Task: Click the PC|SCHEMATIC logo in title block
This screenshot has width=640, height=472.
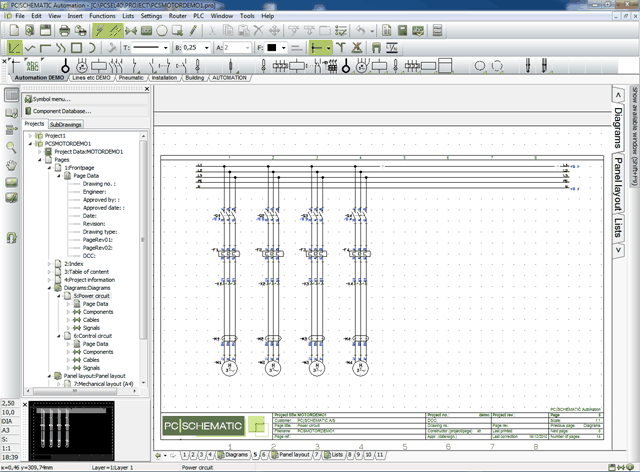Action: [203, 426]
